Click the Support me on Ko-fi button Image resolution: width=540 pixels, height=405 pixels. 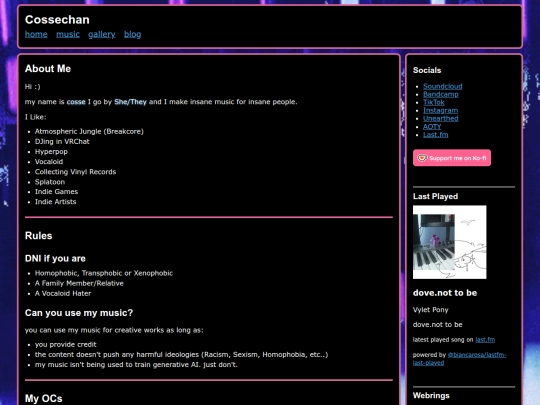coord(452,158)
